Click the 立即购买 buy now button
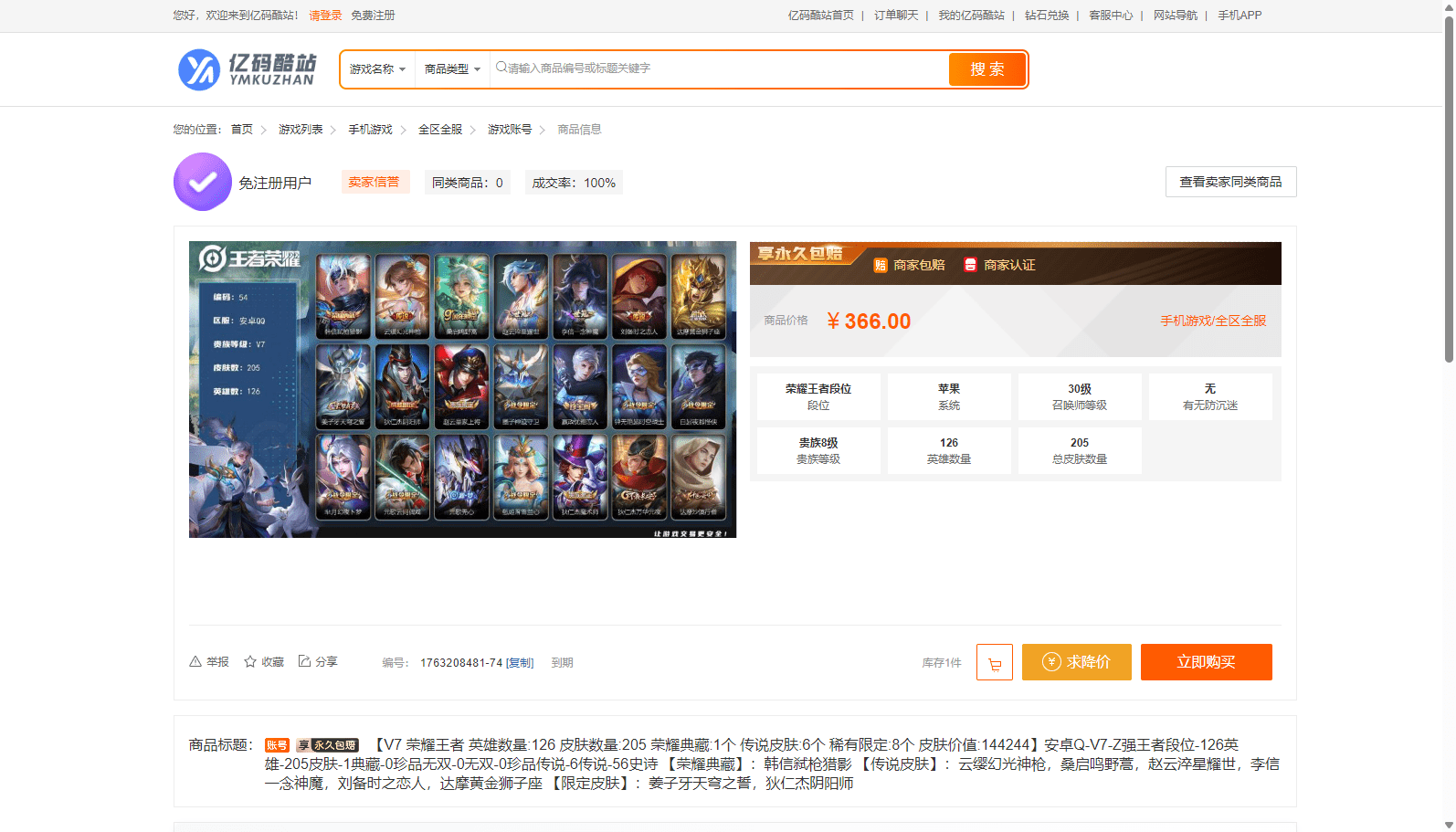Screen dimensions: 1456x832 [x=1207, y=662]
